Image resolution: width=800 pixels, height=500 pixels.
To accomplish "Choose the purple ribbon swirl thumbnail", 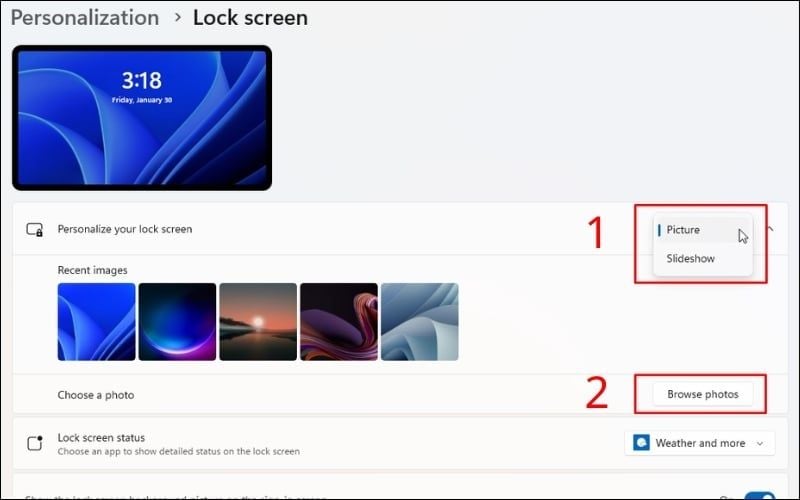I will pos(339,322).
